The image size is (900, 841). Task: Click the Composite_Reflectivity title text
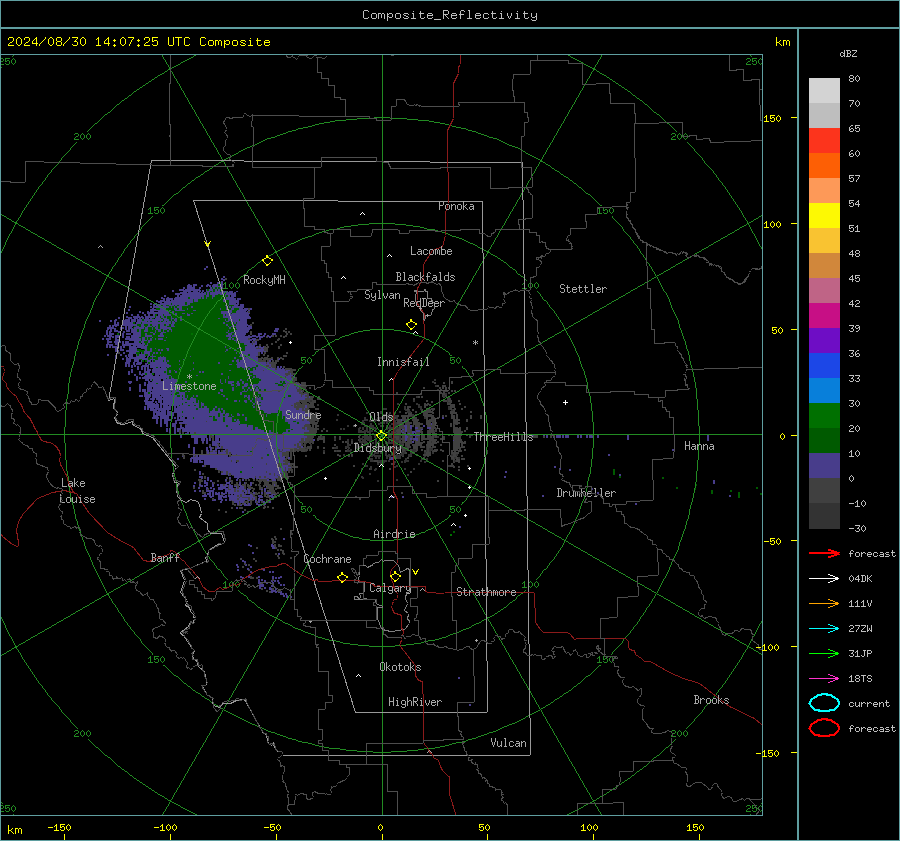point(449,15)
